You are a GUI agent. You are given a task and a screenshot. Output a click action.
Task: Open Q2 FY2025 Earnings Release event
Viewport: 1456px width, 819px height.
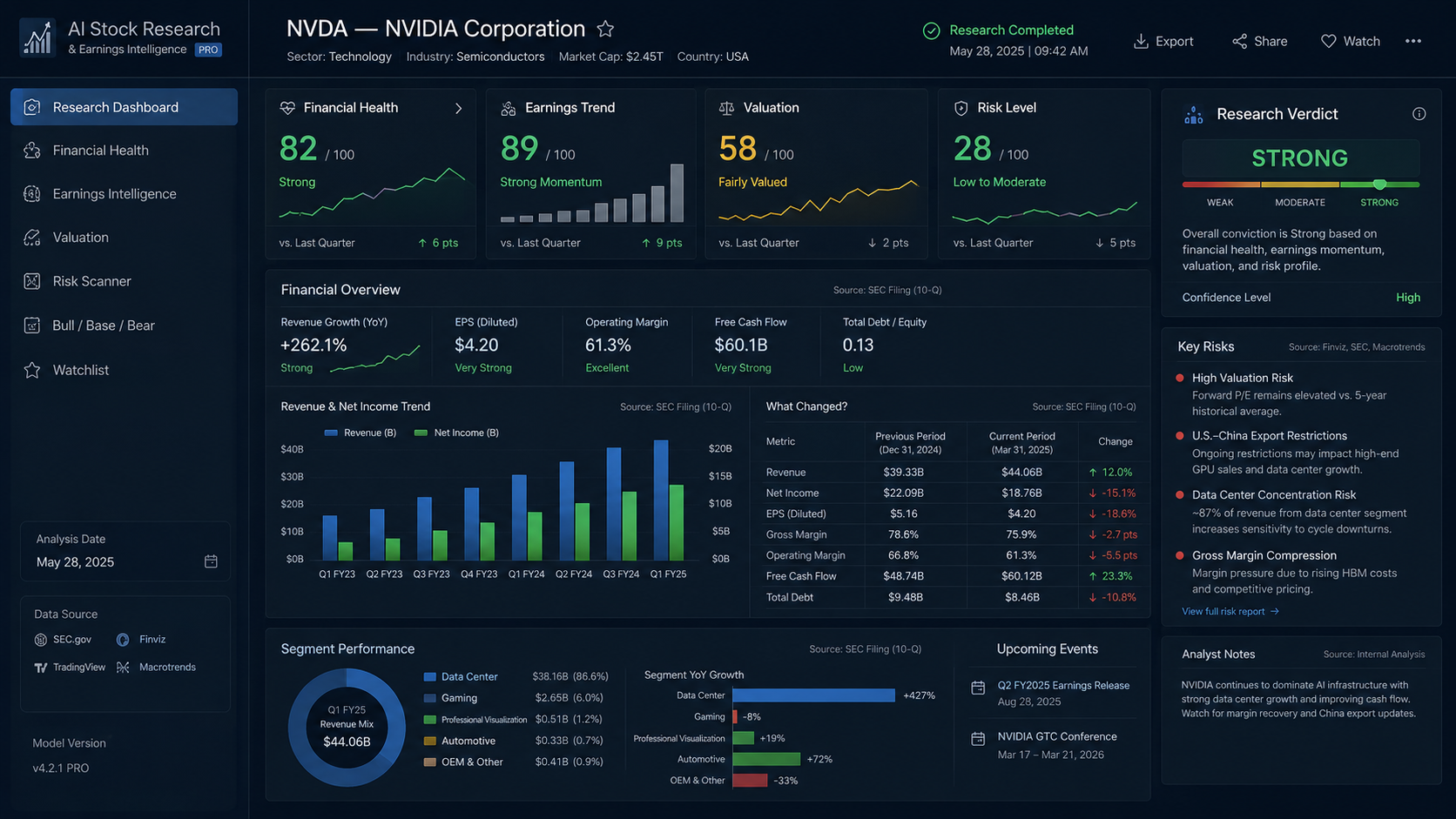1063,686
